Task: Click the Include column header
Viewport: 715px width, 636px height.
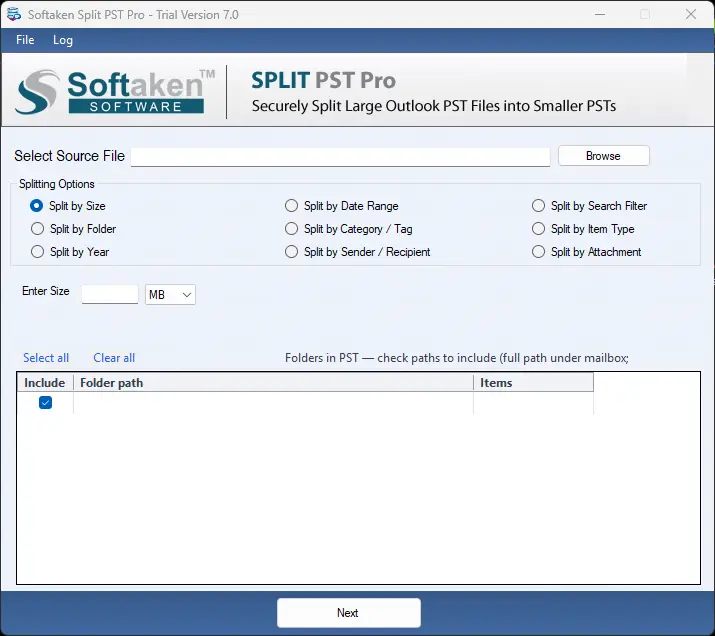Action: pos(45,383)
